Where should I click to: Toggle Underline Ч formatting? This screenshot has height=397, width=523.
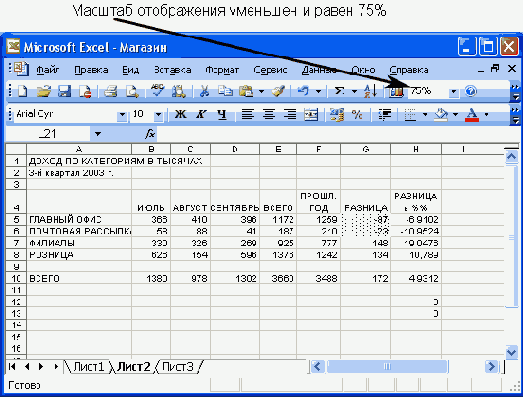(222, 114)
